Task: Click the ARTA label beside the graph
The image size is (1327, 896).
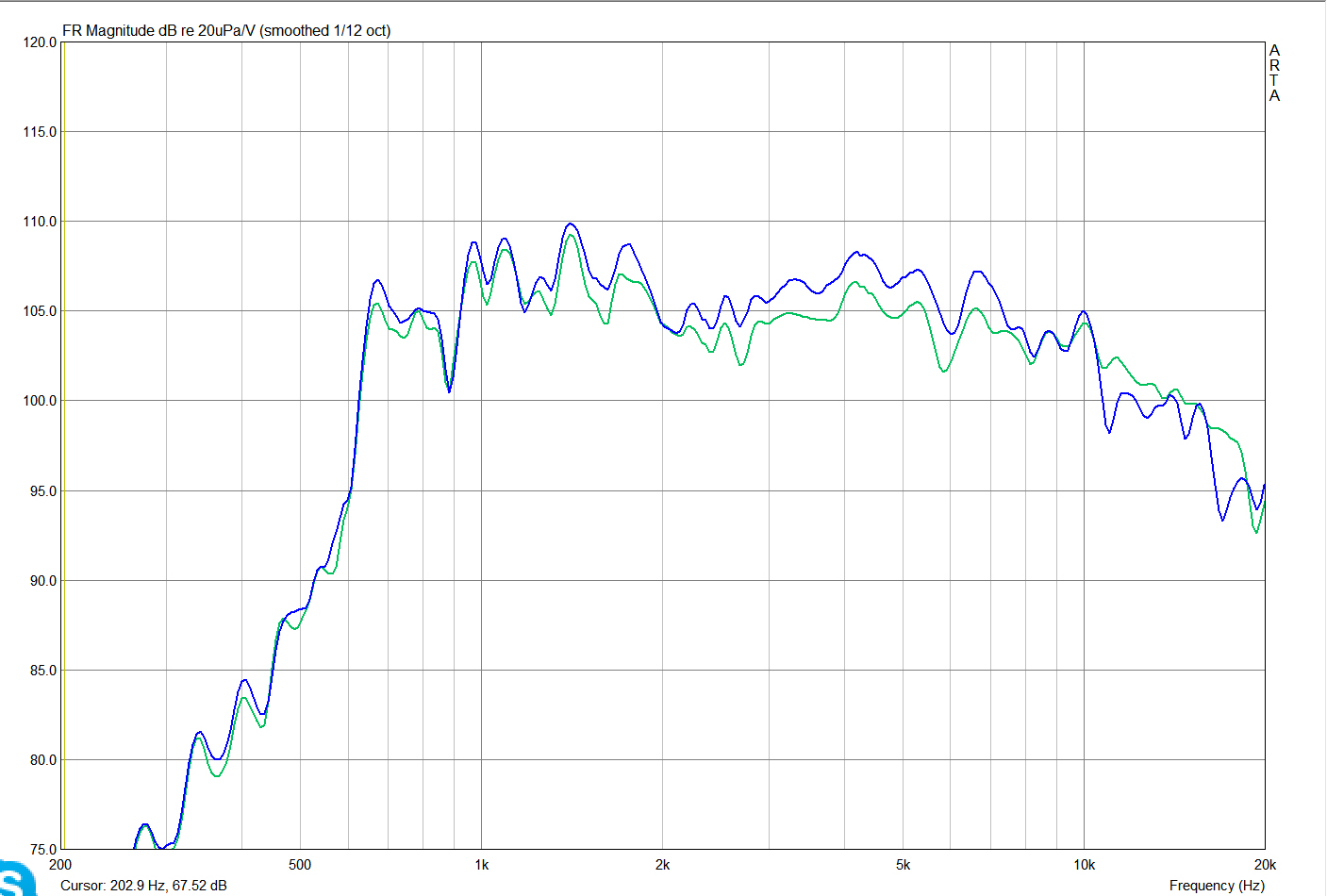Action: (x=1274, y=73)
